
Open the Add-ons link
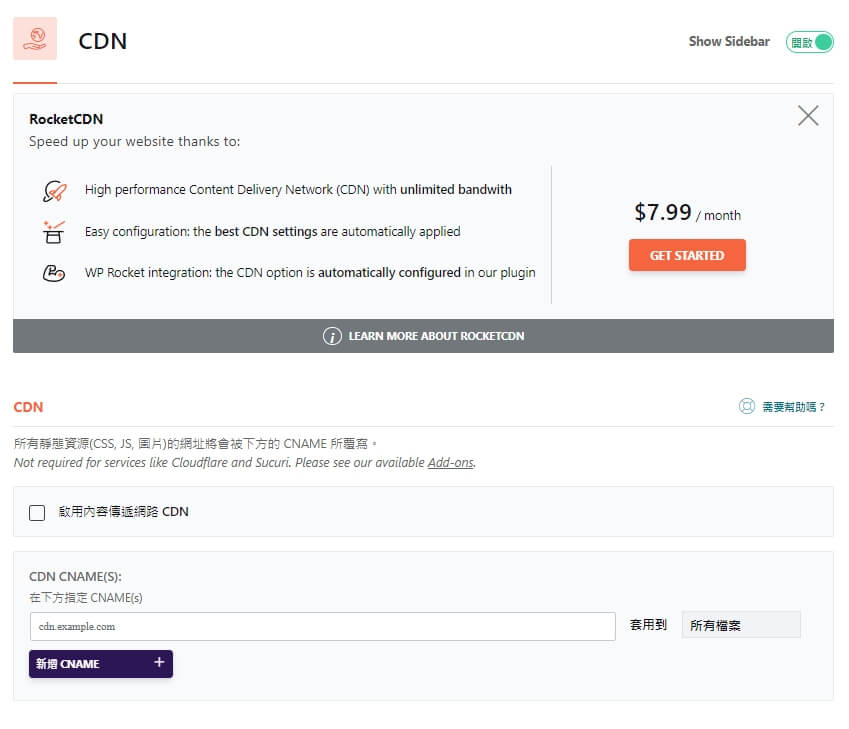pos(450,463)
